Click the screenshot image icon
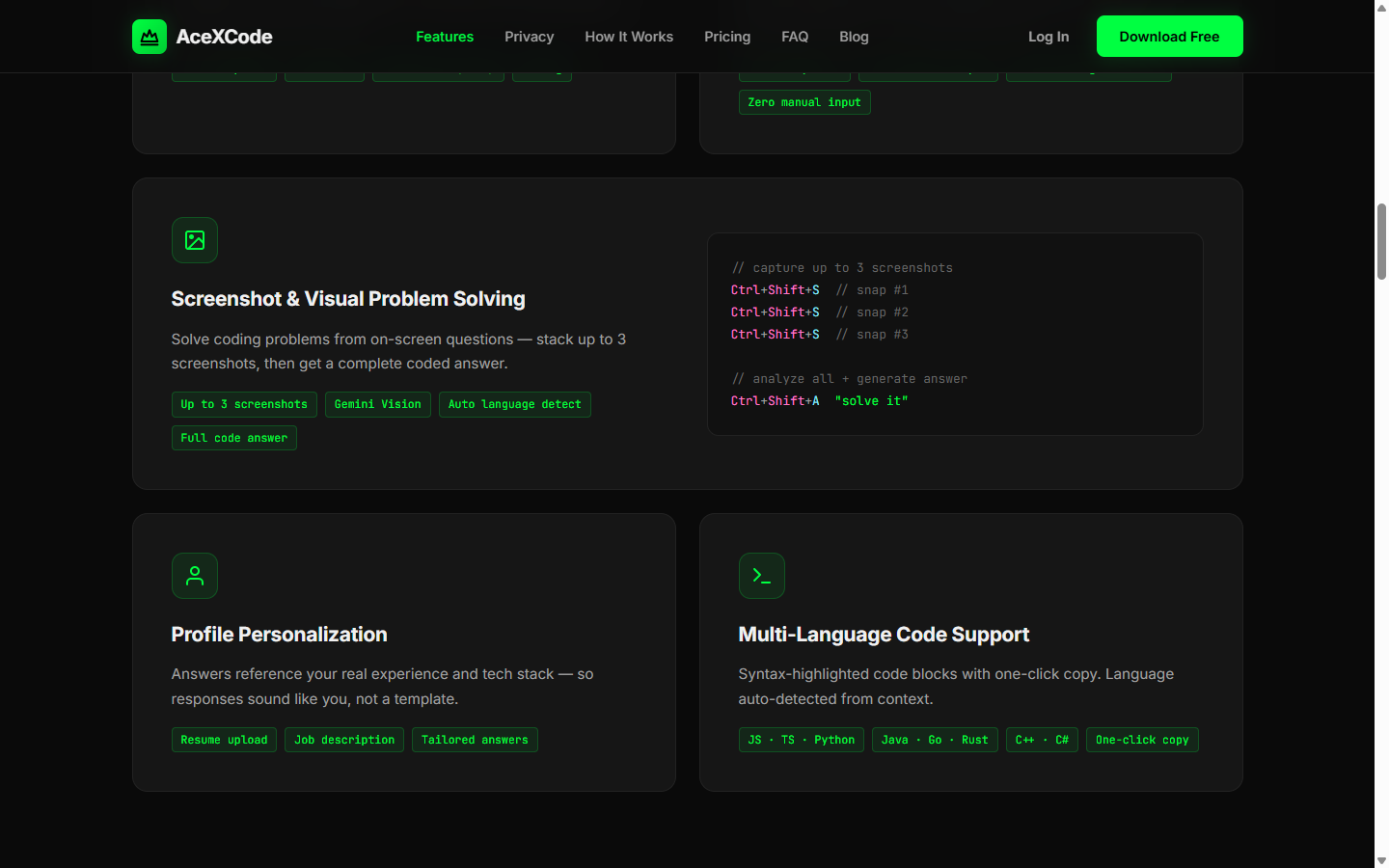This screenshot has width=1389, height=868. [x=195, y=240]
